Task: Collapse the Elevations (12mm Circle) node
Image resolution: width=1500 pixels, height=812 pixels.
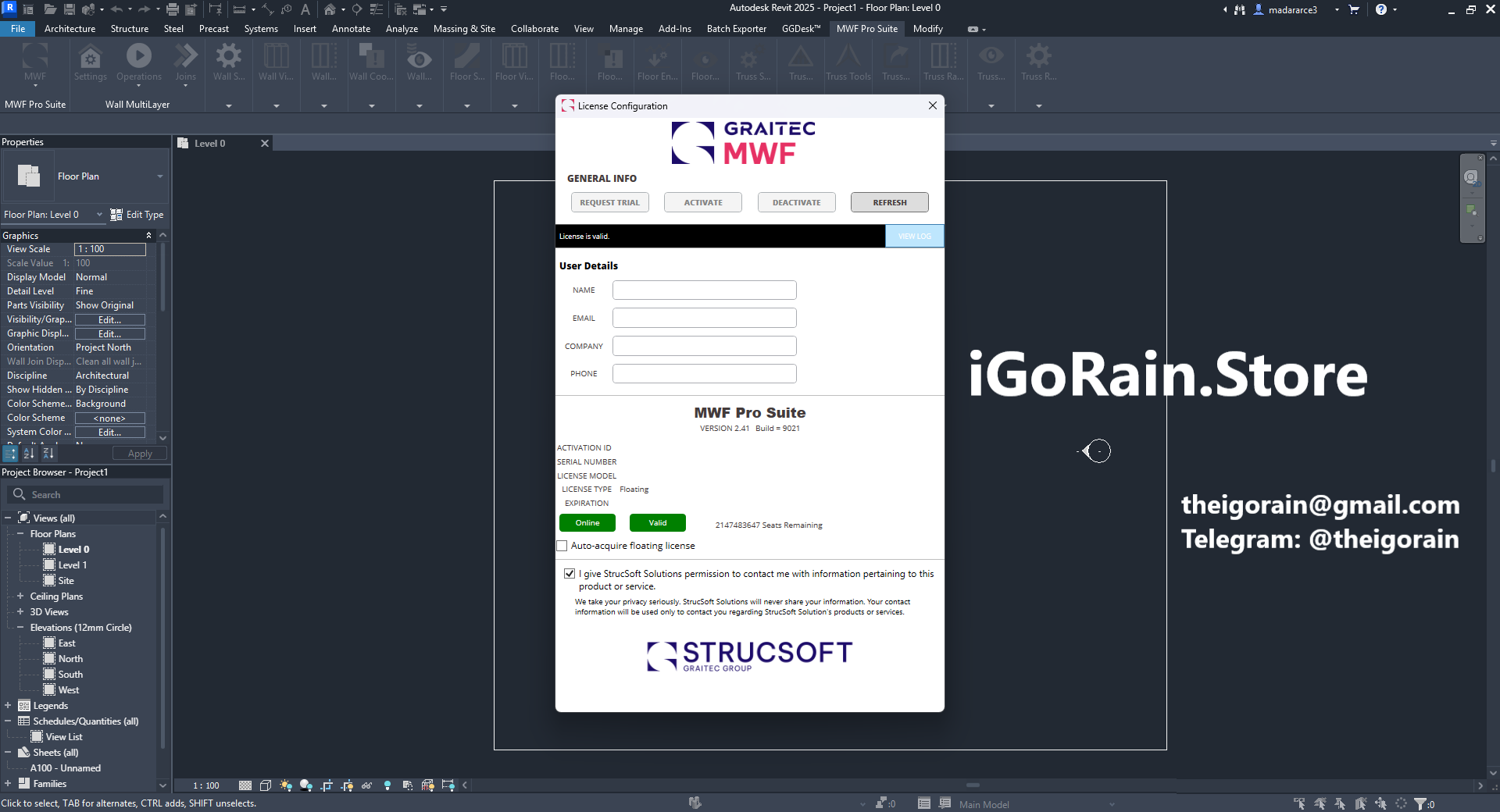Action: coord(20,627)
